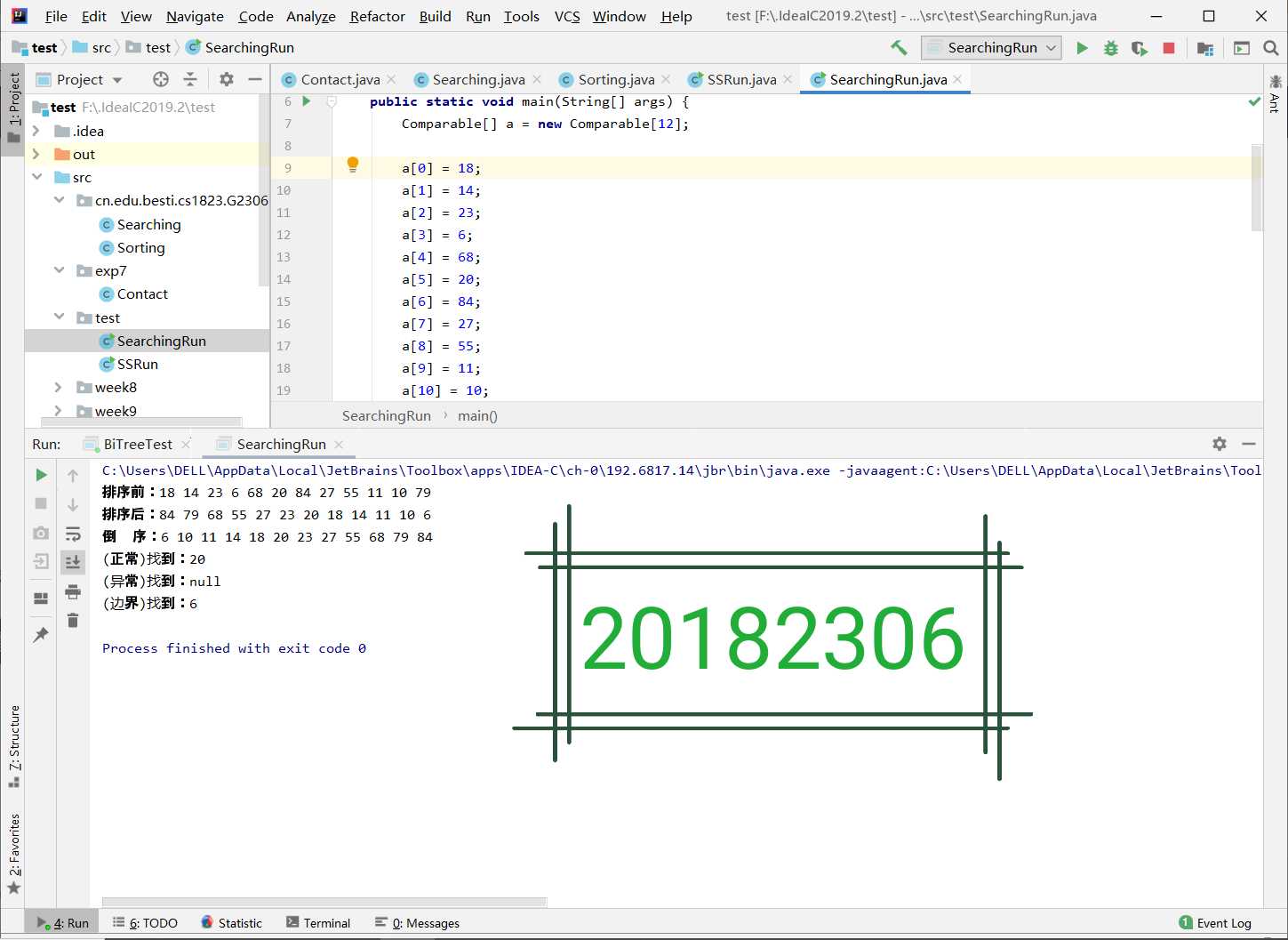Open the Terminal tool window
Screen dimensions: 1288x940
coord(318,923)
